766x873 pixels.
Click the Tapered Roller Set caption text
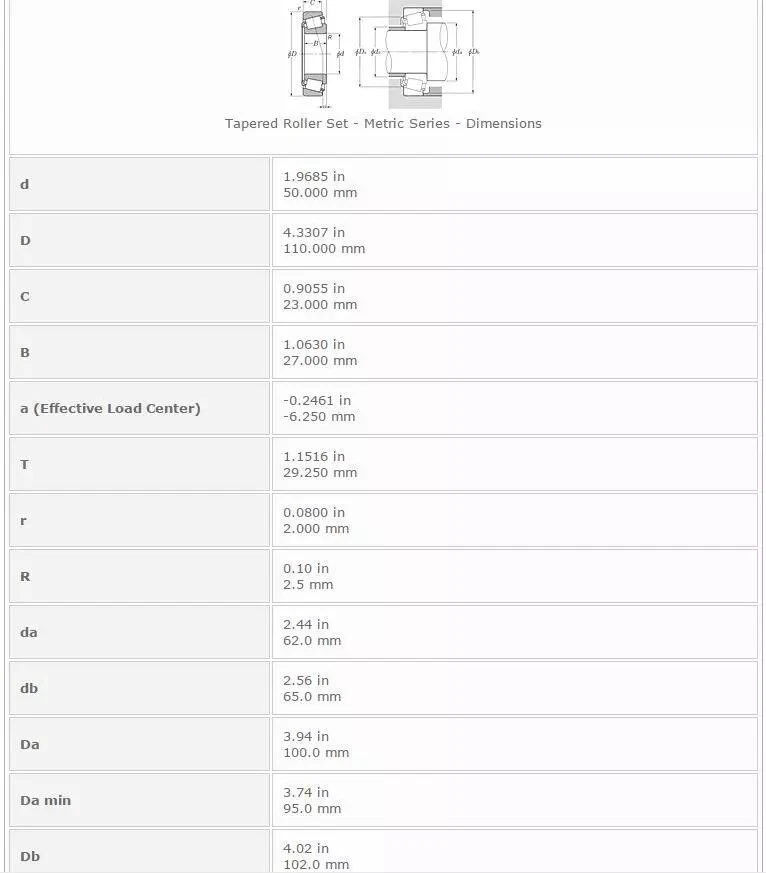coord(383,123)
